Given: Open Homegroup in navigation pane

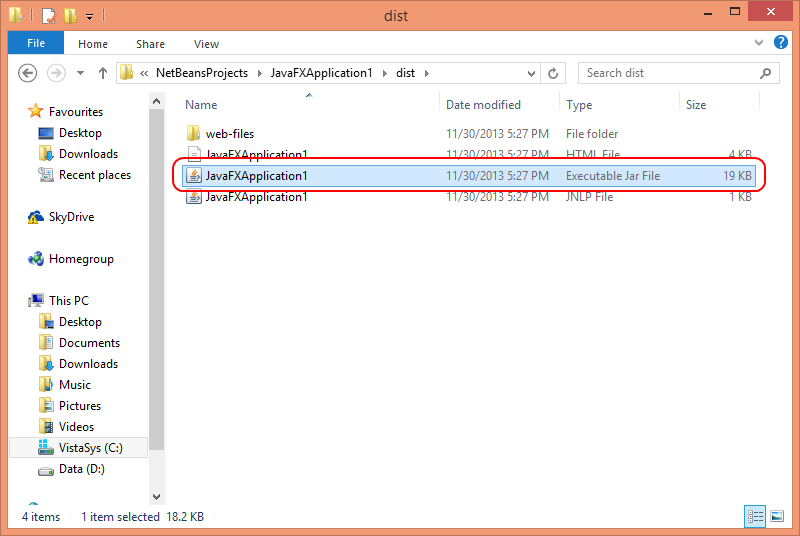Looking at the screenshot, I should 81,259.
